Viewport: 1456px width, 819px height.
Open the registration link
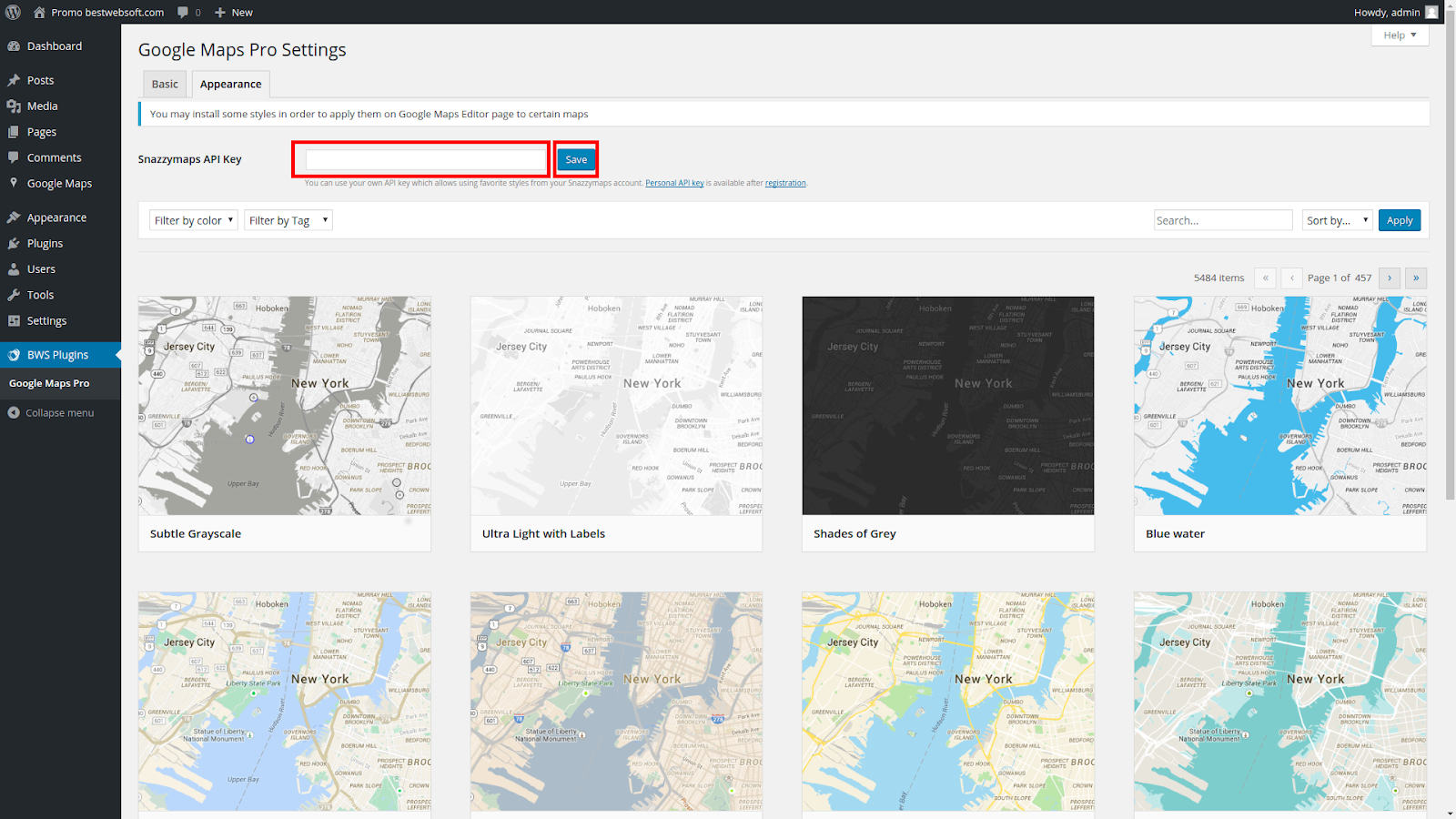pyautogui.click(x=785, y=183)
